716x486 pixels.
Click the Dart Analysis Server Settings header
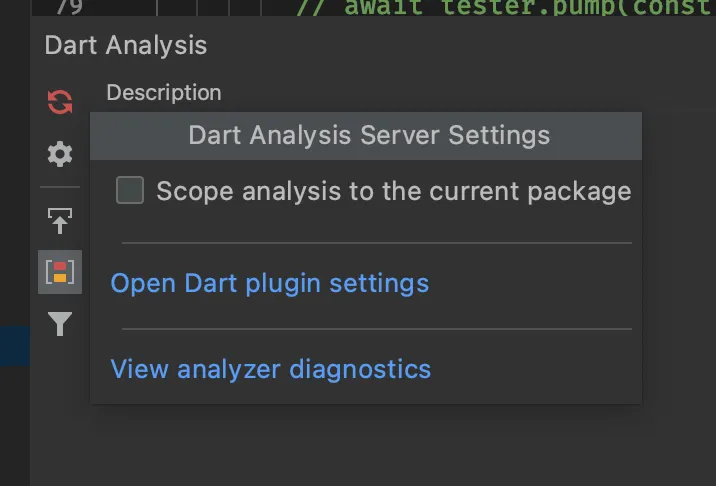tap(368, 135)
